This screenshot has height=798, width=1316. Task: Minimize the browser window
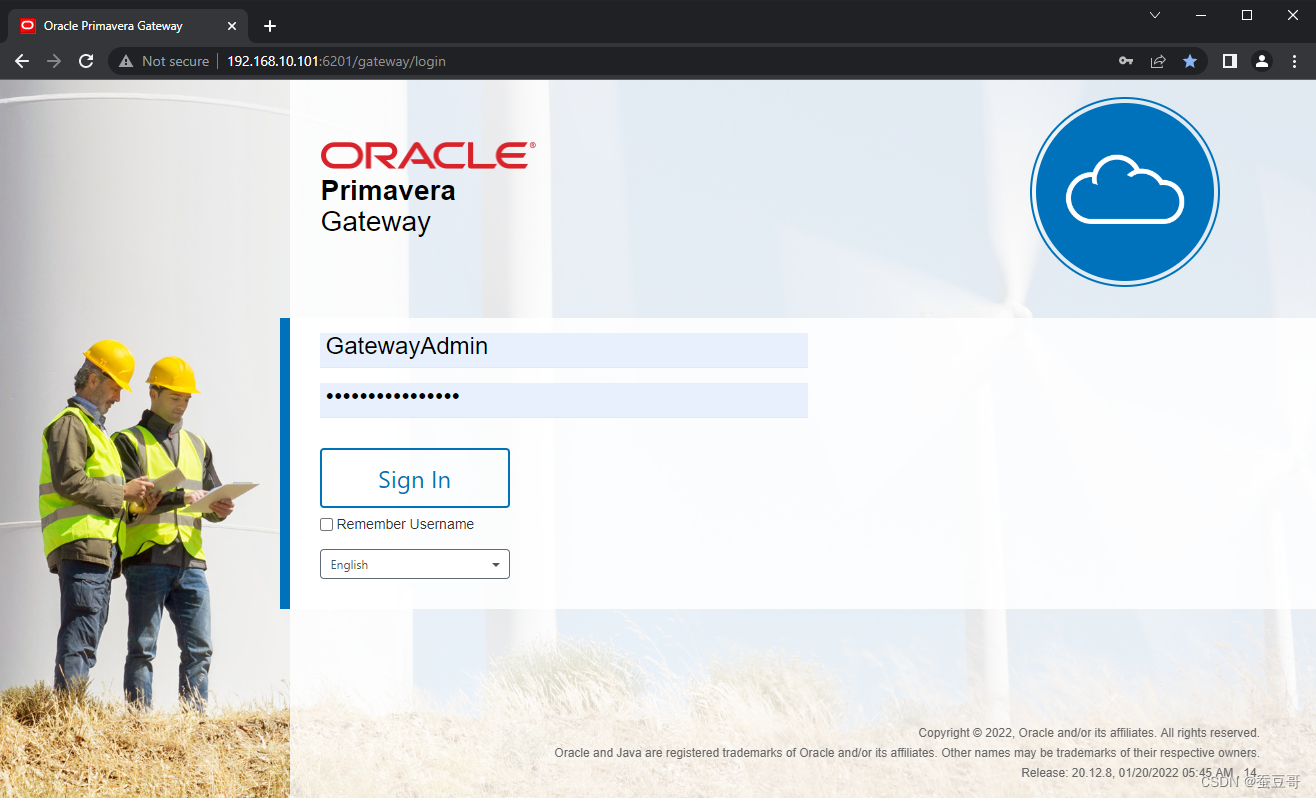click(1201, 15)
